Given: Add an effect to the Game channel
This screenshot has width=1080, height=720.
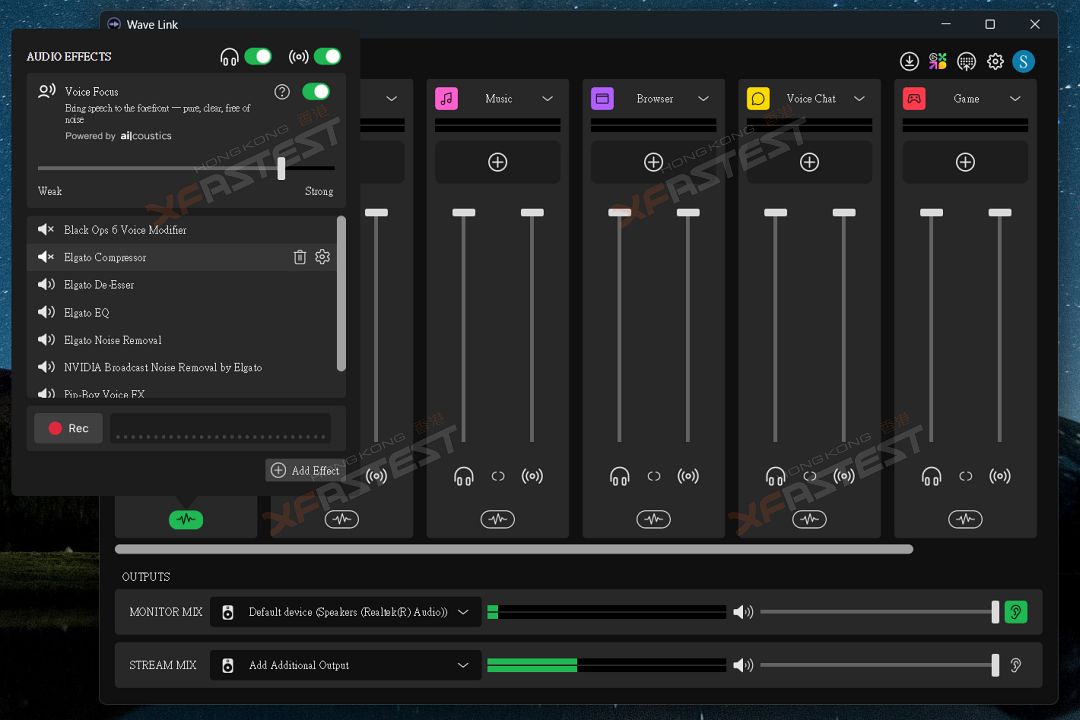Looking at the screenshot, I should tap(965, 162).
